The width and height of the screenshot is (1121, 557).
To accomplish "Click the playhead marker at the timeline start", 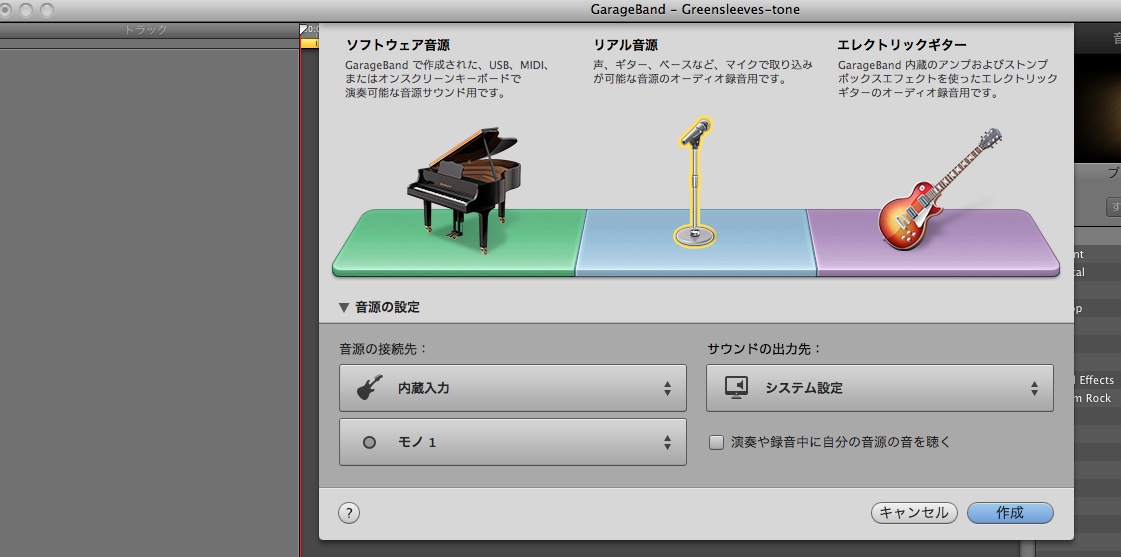I will coord(305,31).
